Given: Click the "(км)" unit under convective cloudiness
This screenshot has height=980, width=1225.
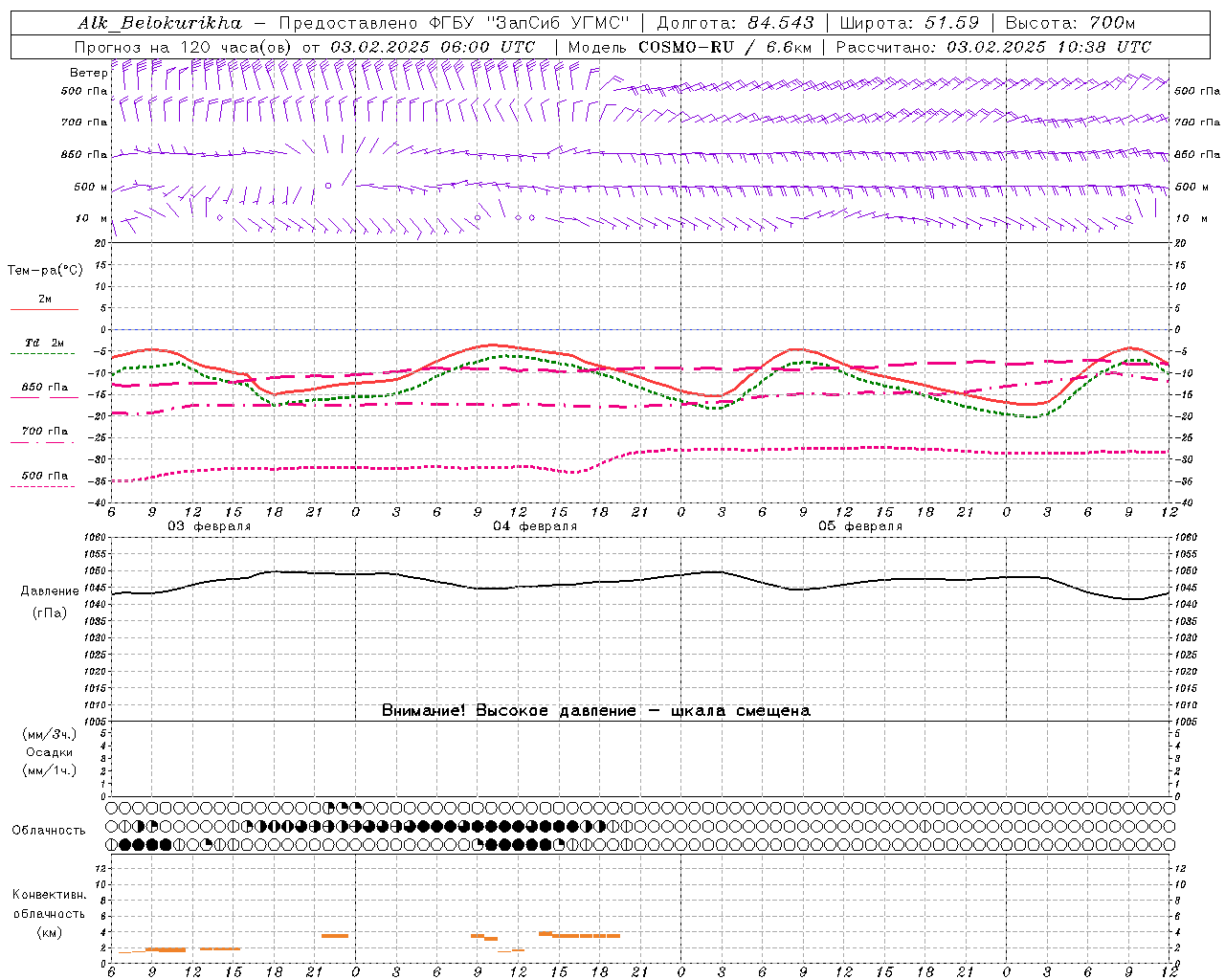Looking at the screenshot, I should (x=49, y=932).
